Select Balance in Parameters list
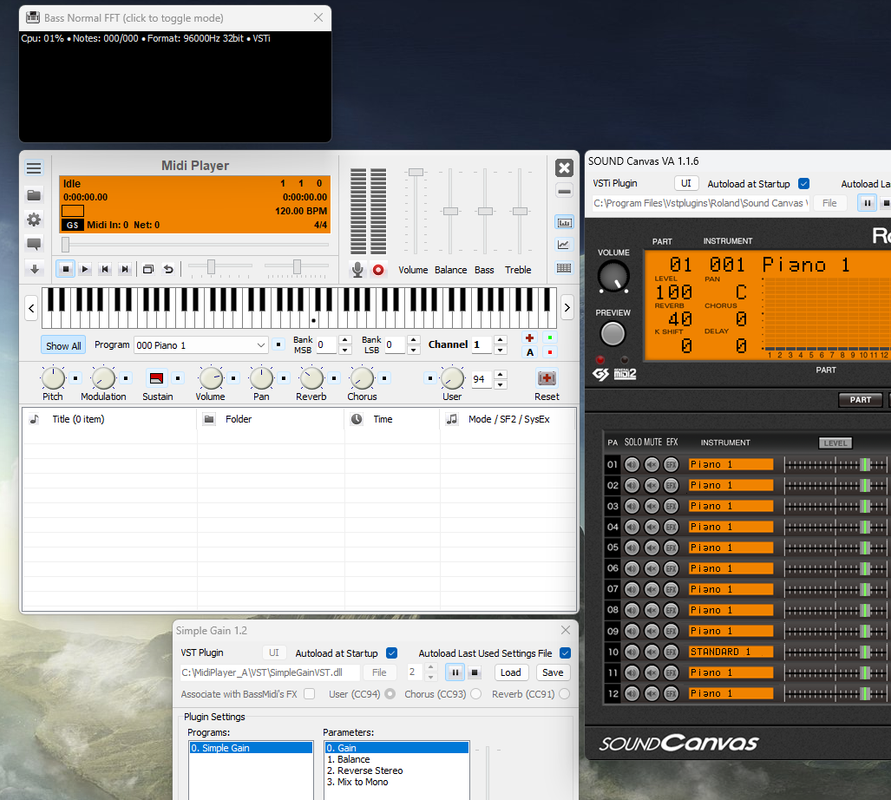The height and width of the screenshot is (800, 891). pyautogui.click(x=396, y=760)
